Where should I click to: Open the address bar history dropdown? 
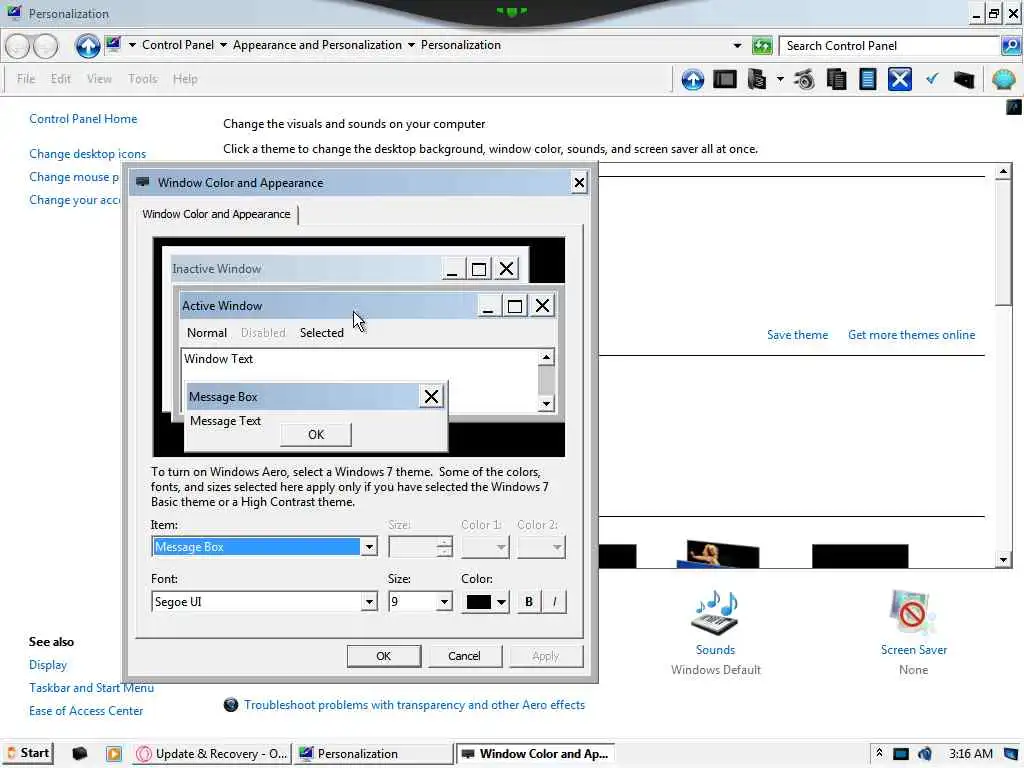tap(737, 46)
